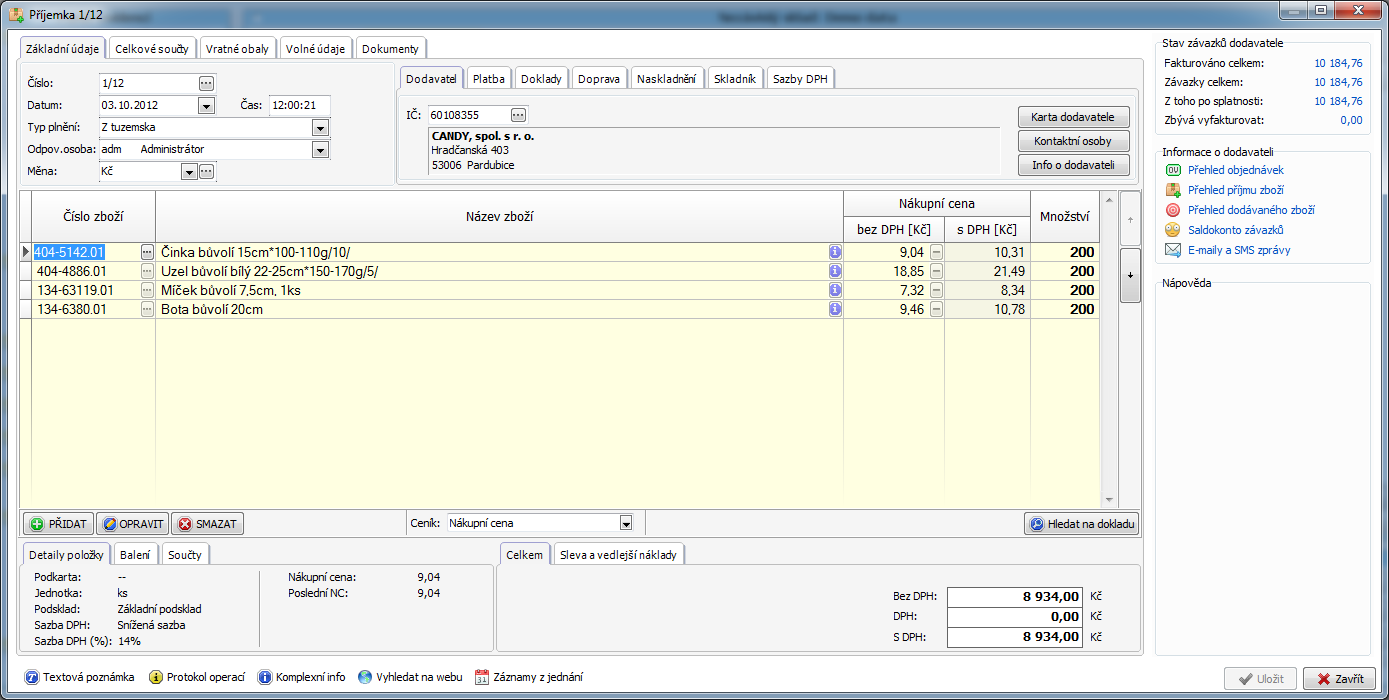Click into the Číslo input field
1389x700 pixels.
pos(147,83)
